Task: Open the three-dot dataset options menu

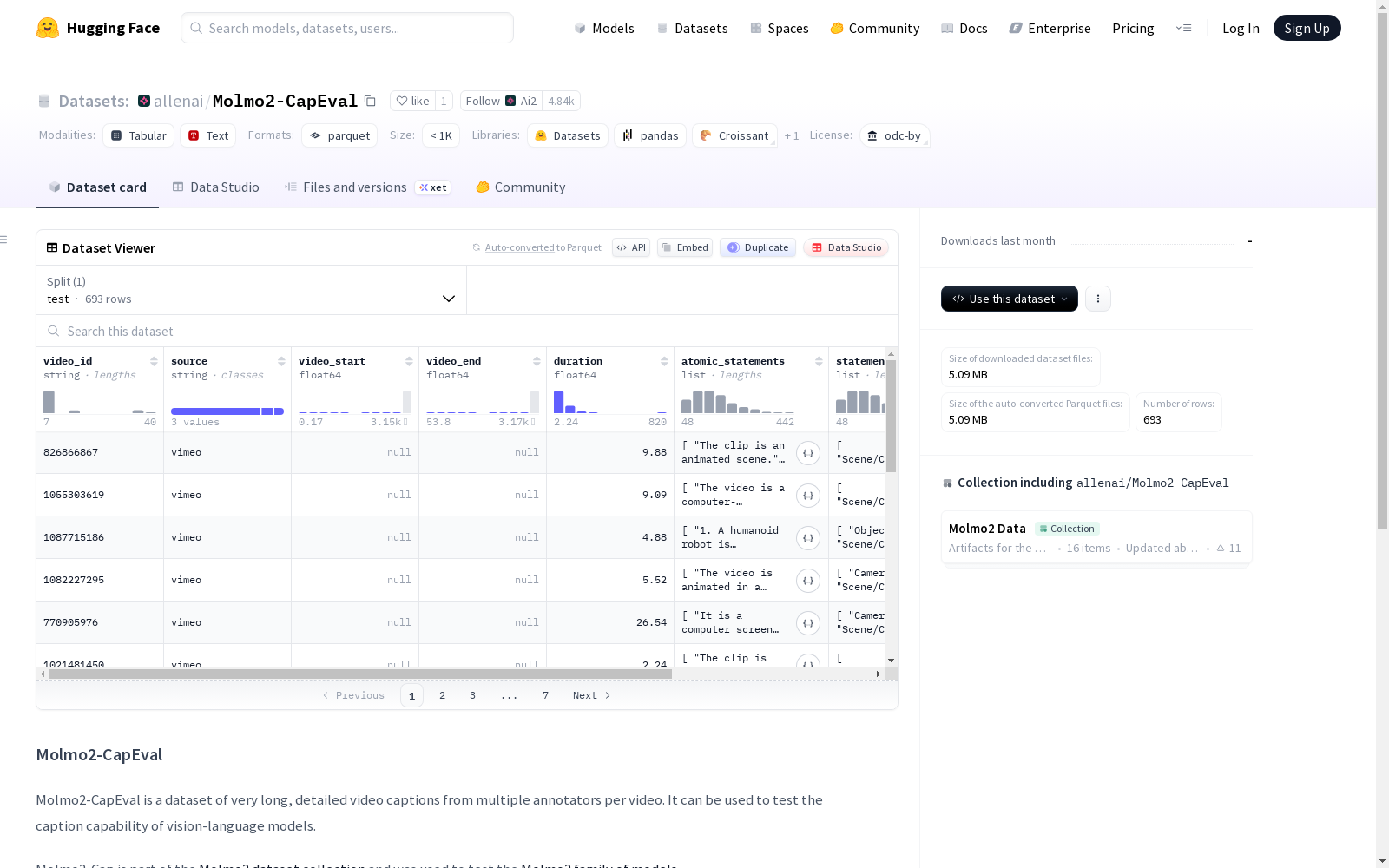Action: [1098, 299]
